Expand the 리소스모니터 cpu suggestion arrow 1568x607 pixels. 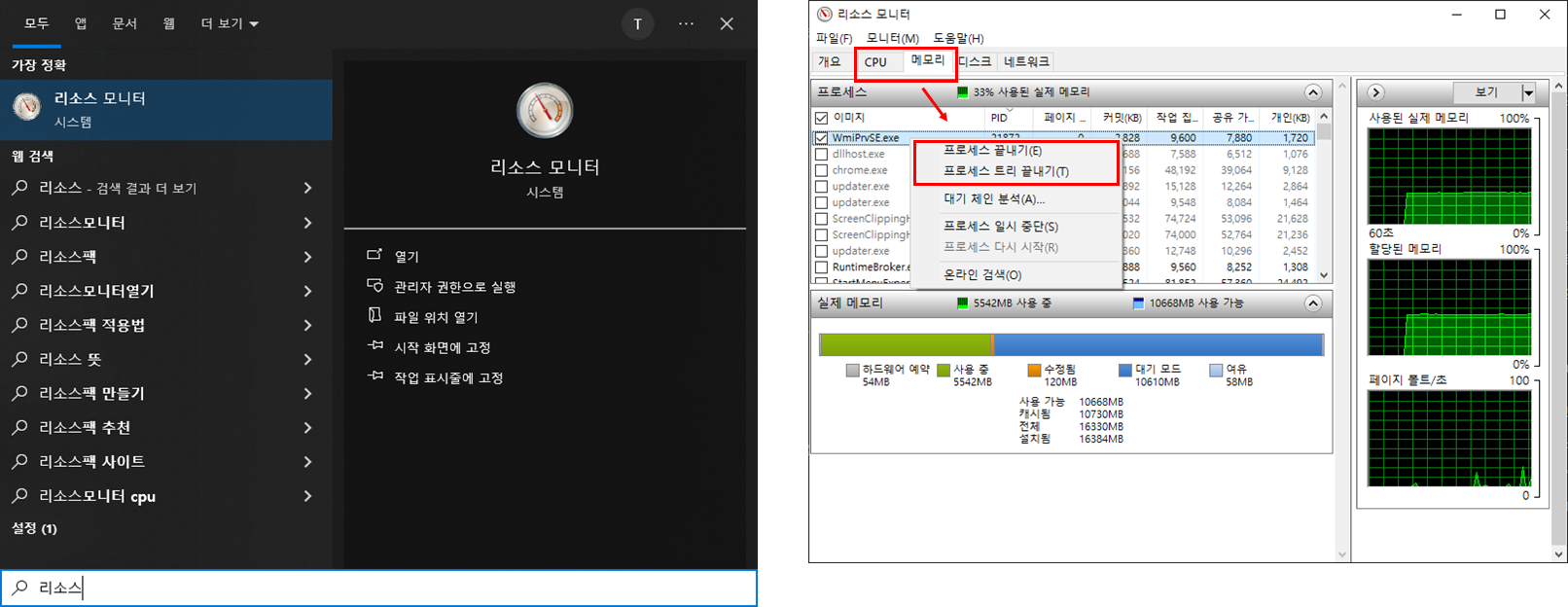click(x=307, y=496)
